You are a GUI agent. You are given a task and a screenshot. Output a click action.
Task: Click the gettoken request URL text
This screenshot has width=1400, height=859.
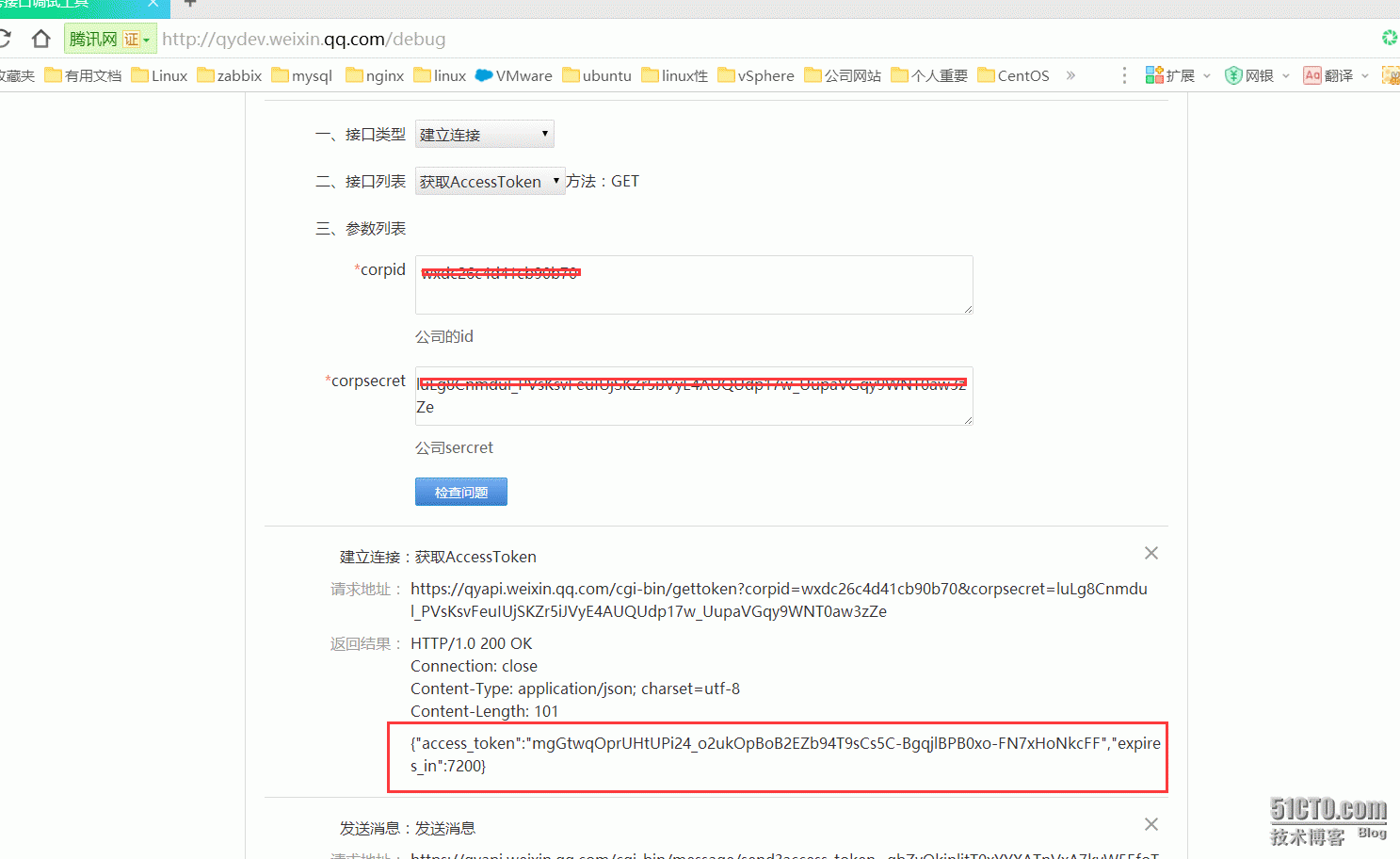pos(779,600)
